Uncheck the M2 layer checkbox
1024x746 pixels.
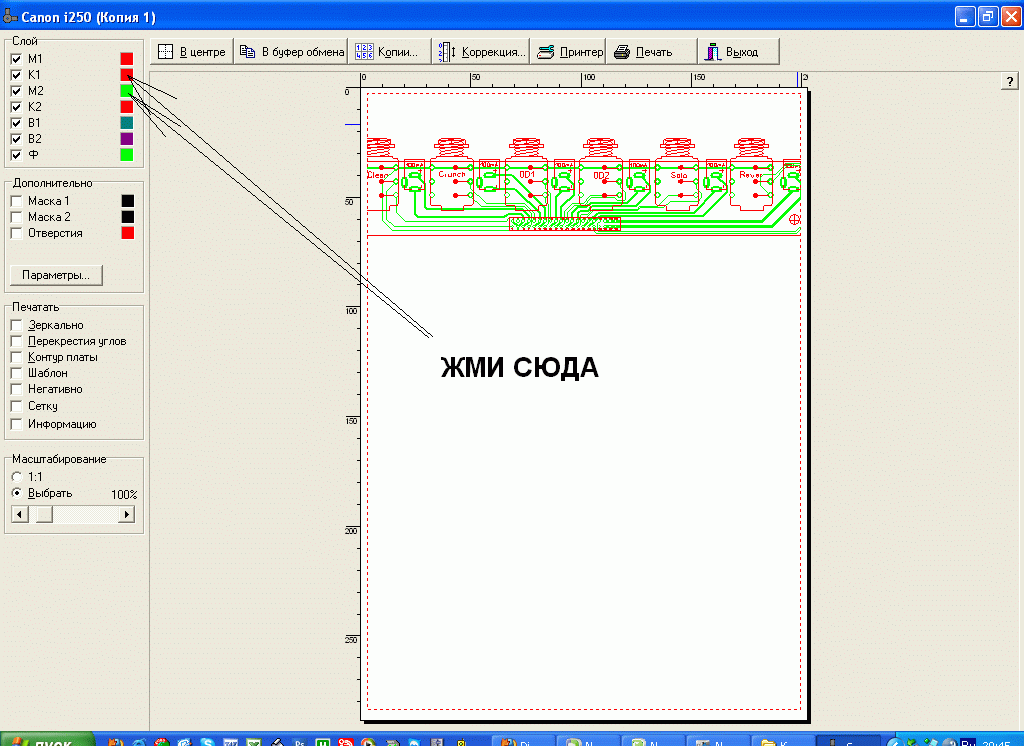coord(16,91)
